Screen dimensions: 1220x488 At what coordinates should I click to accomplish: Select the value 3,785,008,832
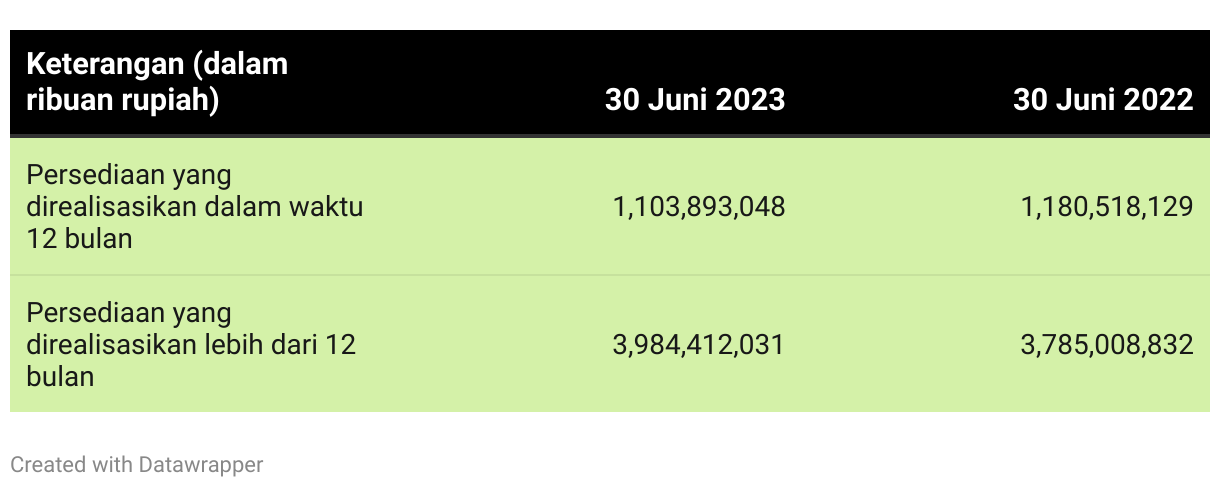coord(1107,345)
